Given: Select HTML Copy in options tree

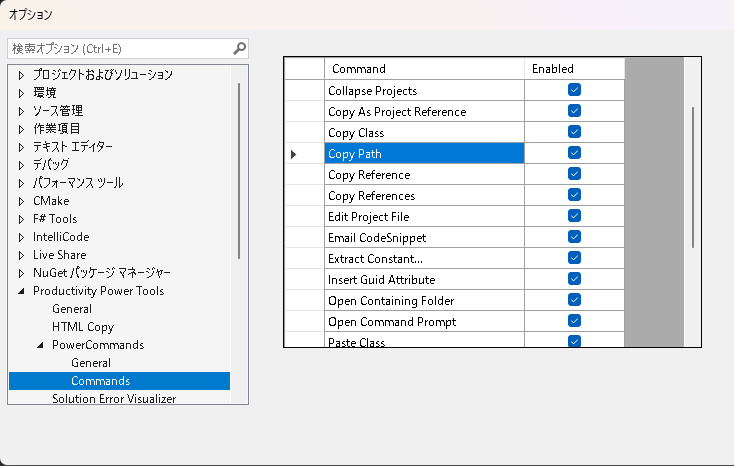Looking at the screenshot, I should click(x=83, y=327).
